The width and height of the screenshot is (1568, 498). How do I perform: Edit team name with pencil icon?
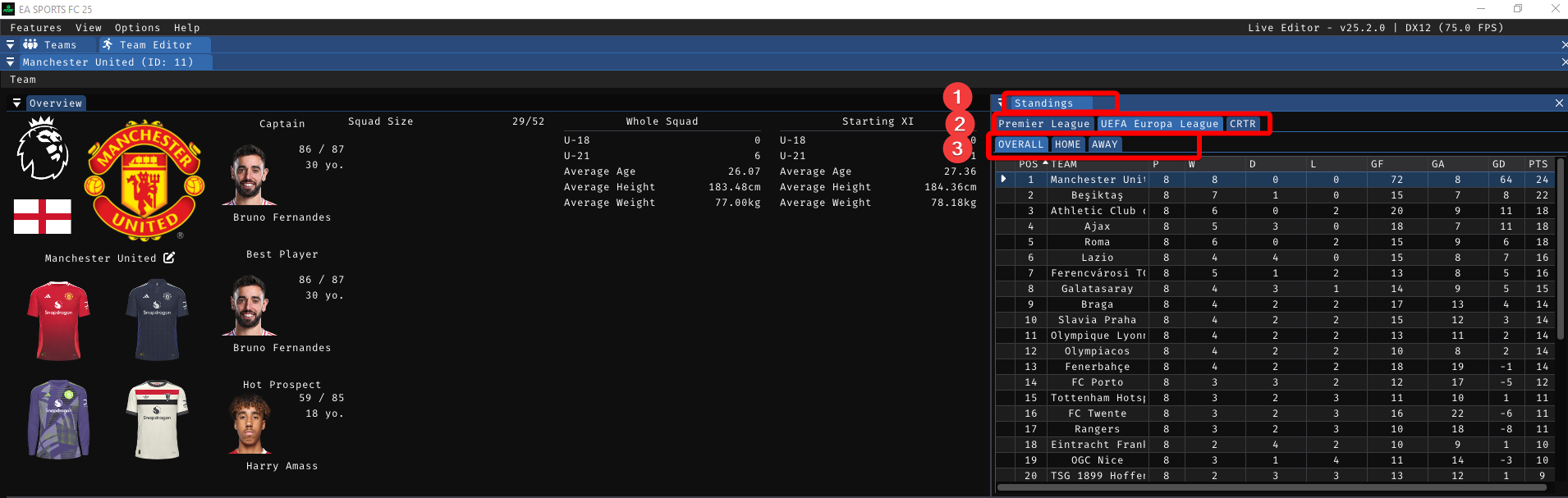pyautogui.click(x=169, y=258)
